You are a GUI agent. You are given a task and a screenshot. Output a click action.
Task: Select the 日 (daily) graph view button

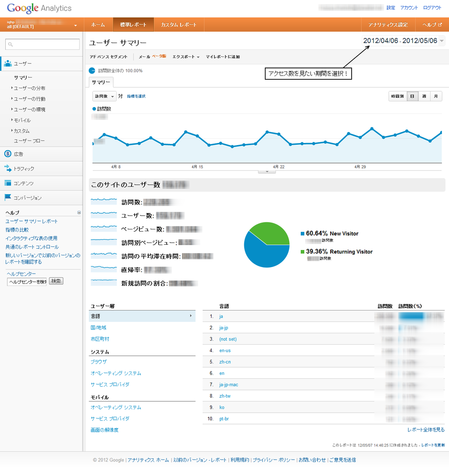click(412, 96)
